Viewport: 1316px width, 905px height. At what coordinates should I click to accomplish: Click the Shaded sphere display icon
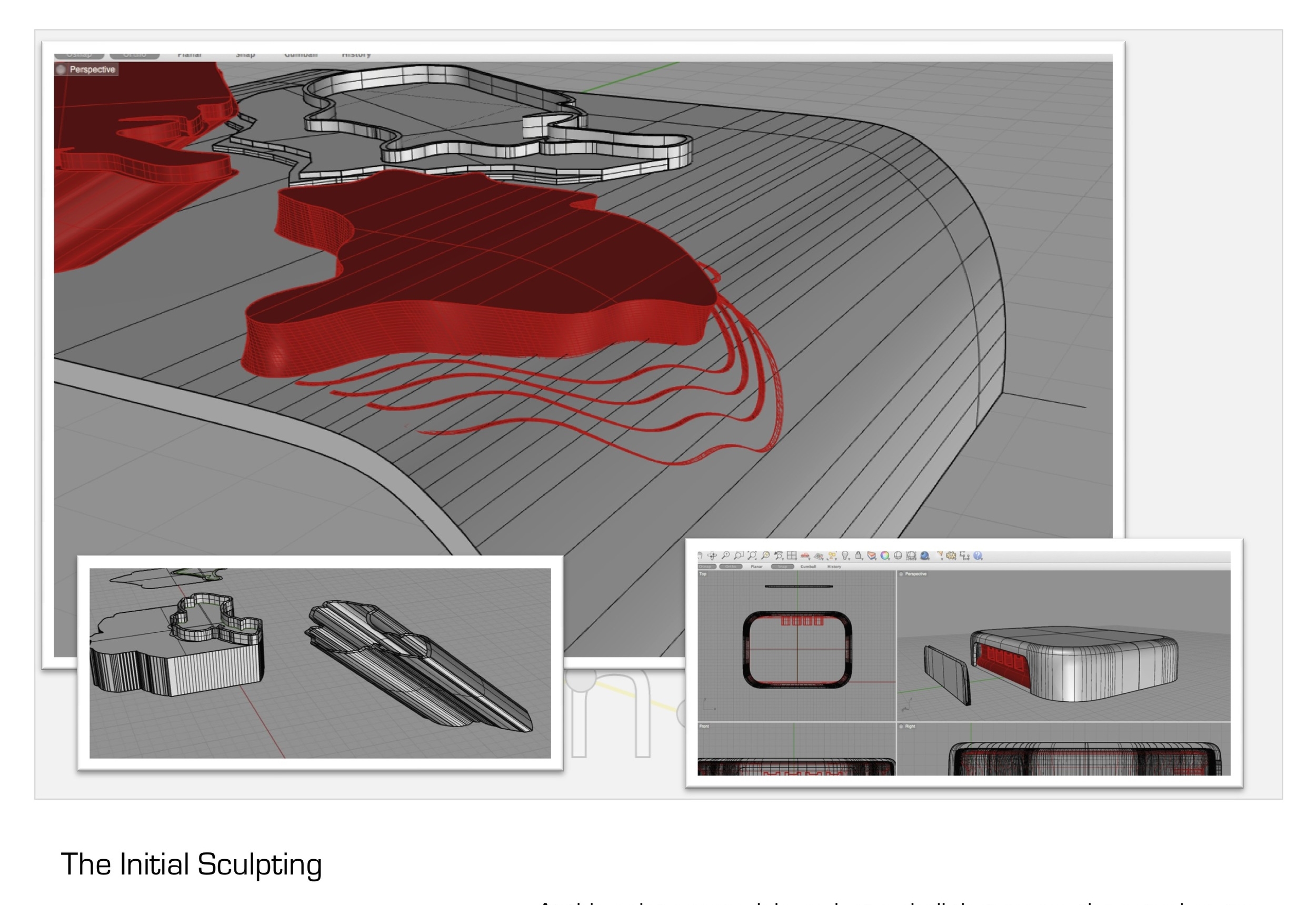tap(898, 556)
